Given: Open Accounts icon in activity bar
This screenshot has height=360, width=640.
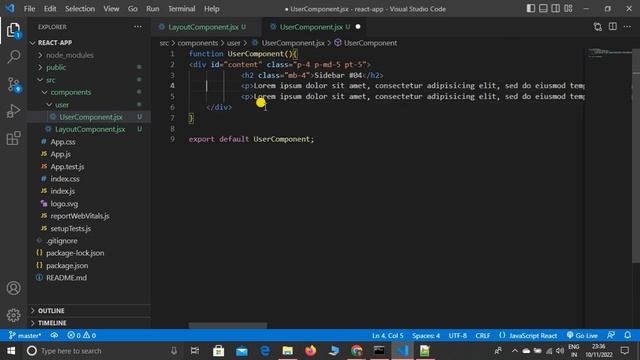Looking at the screenshot, I should pyautogui.click(x=13, y=288).
